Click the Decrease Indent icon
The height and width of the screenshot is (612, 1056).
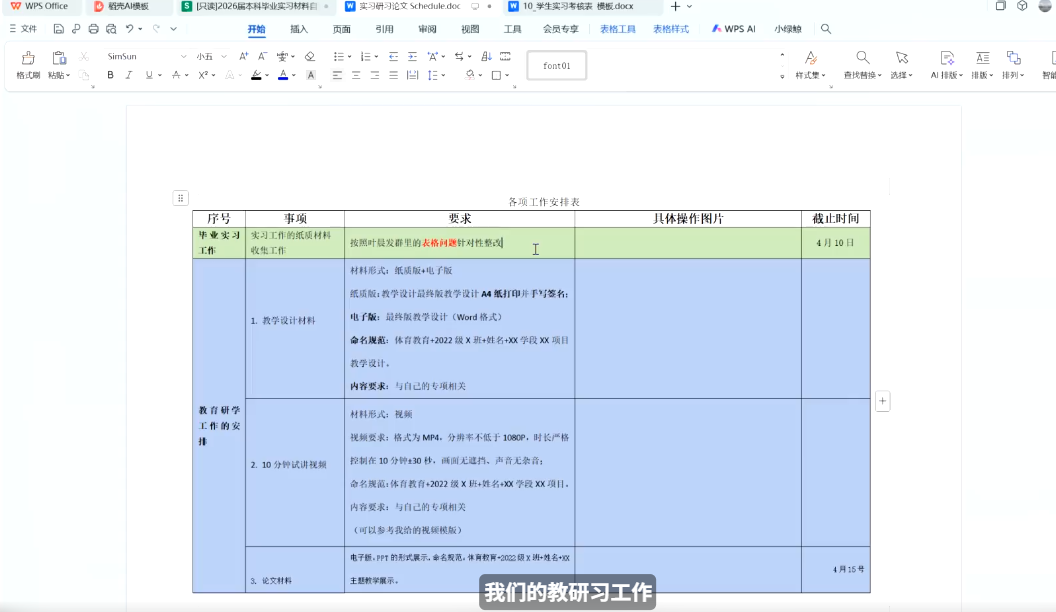[x=393, y=57]
